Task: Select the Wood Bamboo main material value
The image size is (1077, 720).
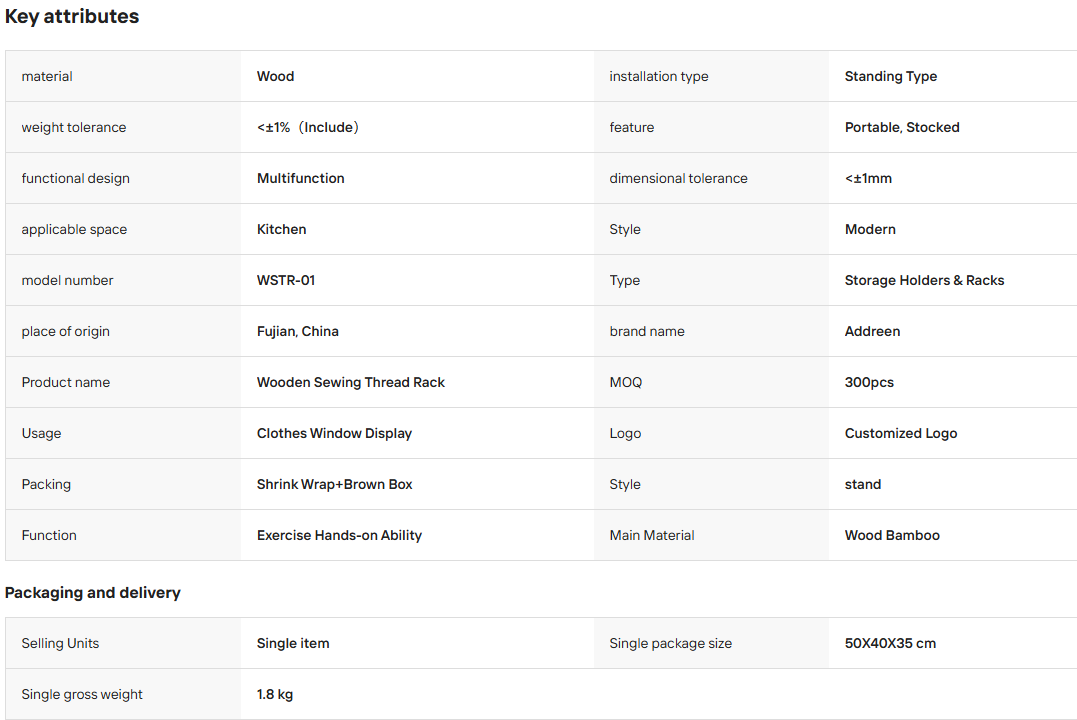Action: (892, 535)
